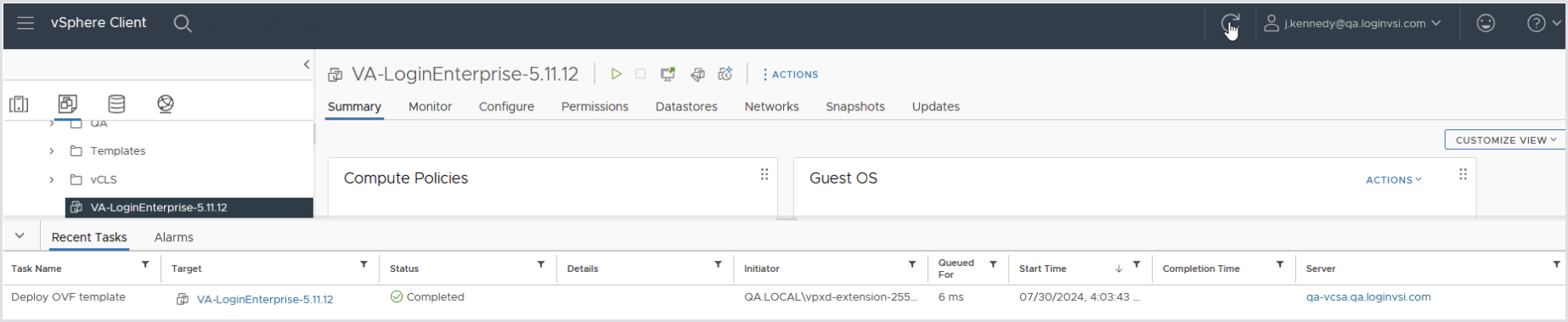Open the Configure tab

(x=506, y=107)
